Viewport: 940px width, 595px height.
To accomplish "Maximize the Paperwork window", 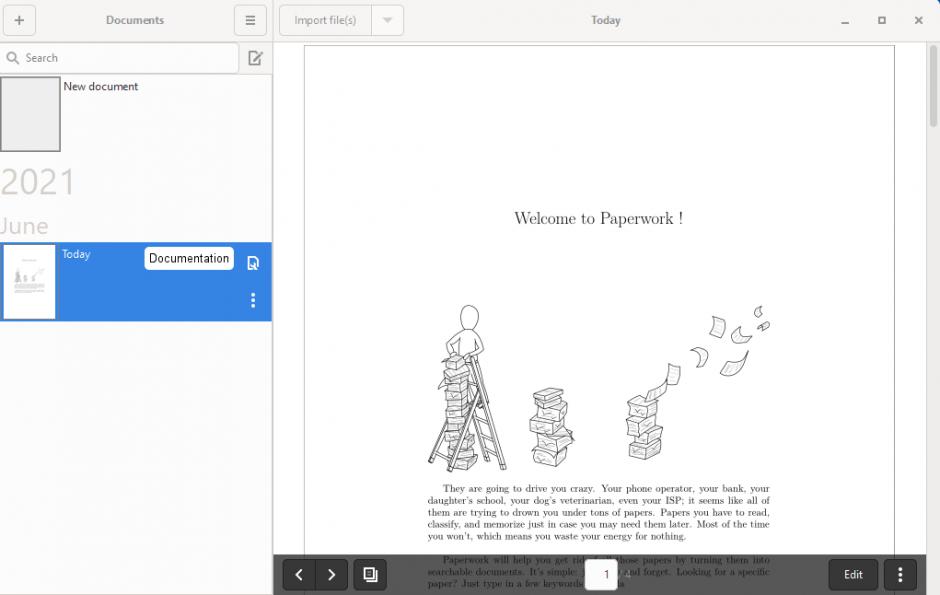I will tap(881, 20).
